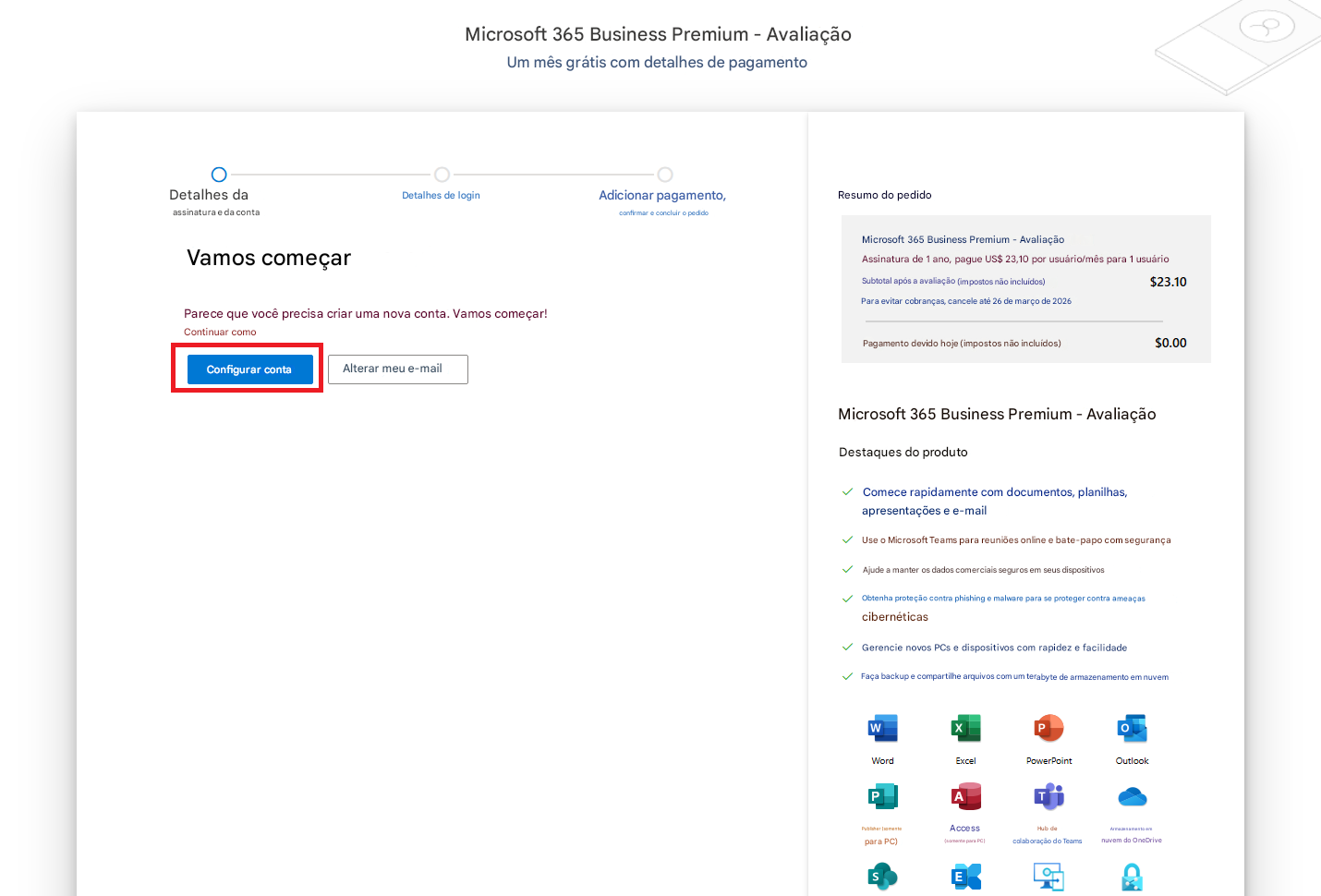
Task: Click the OneDrive cloud icon
Action: coord(1132,796)
